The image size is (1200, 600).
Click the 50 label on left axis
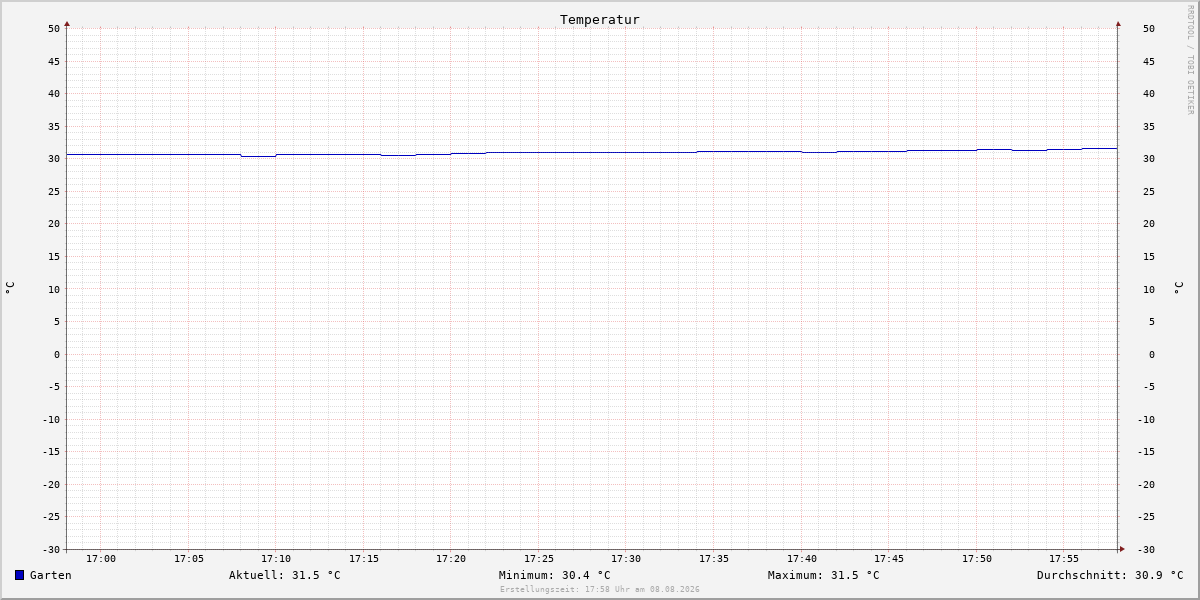54,29
